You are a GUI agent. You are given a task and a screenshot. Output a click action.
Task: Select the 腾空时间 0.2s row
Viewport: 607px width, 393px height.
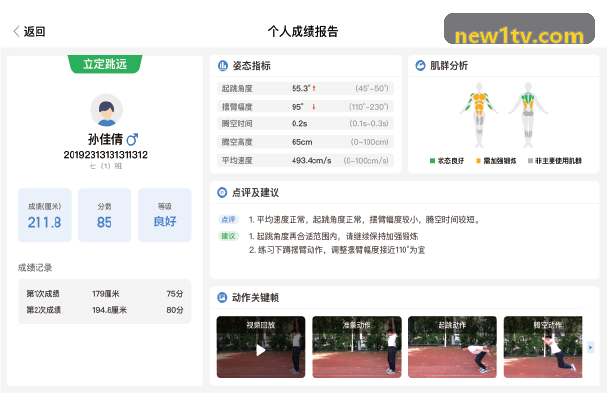(x=305, y=124)
